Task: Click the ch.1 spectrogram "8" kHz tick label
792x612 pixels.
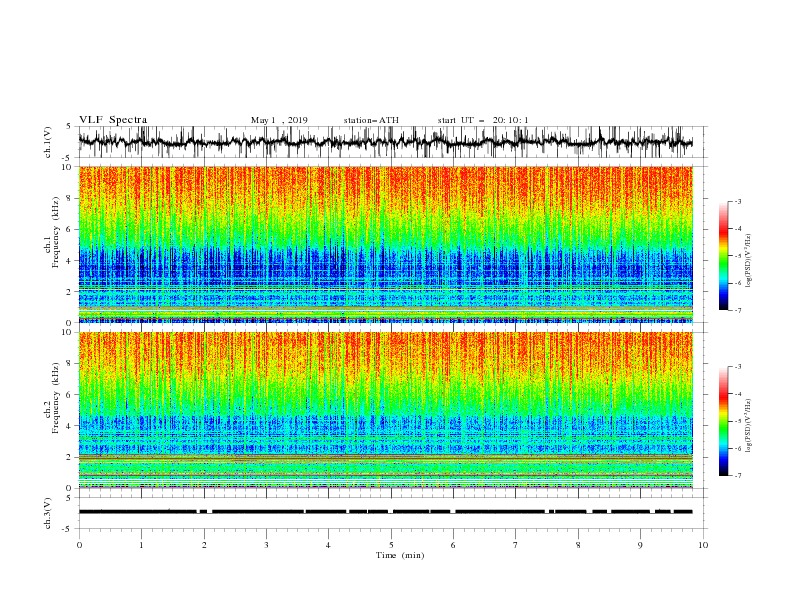Action: pos(70,198)
